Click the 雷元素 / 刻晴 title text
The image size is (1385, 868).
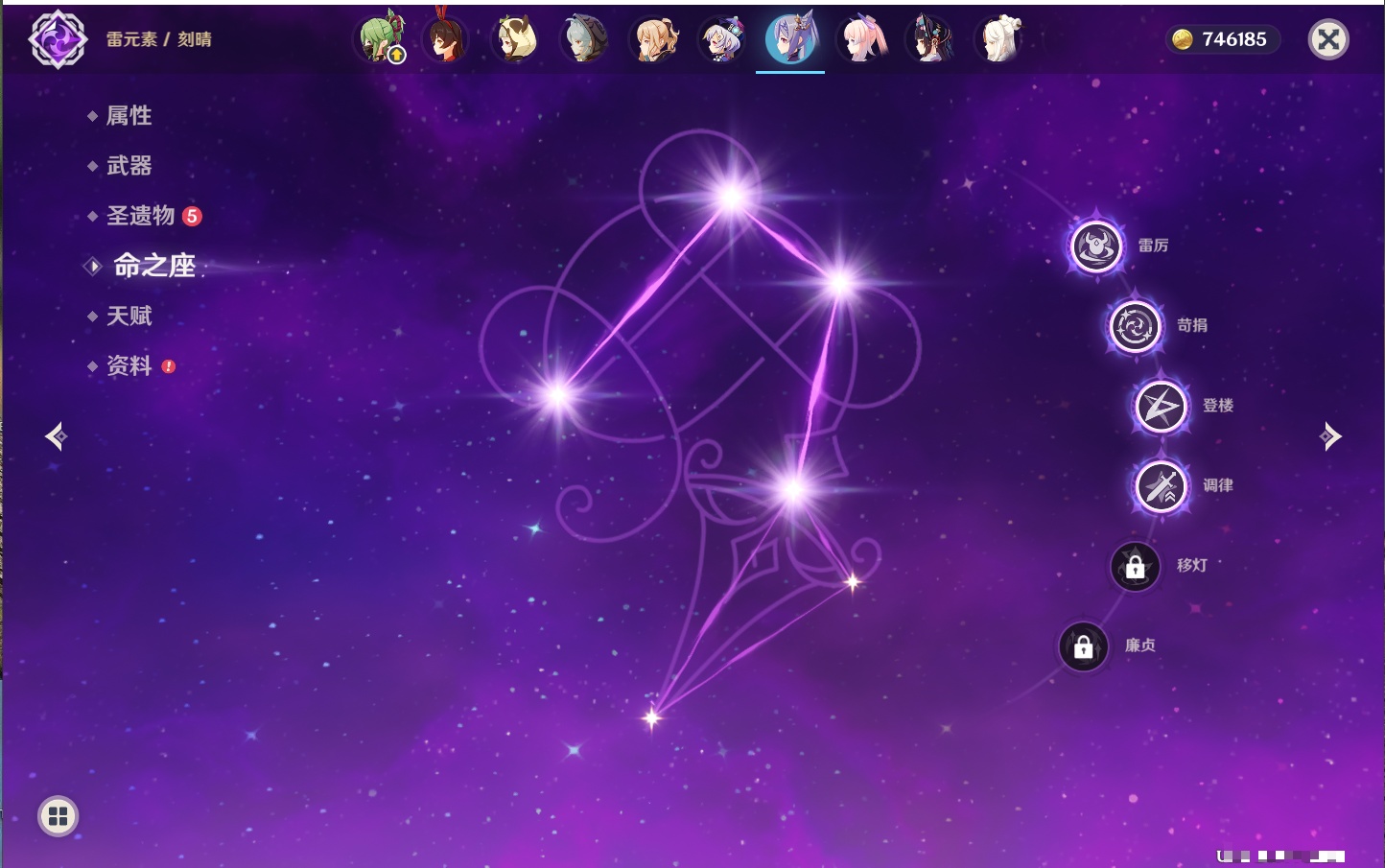(x=159, y=39)
